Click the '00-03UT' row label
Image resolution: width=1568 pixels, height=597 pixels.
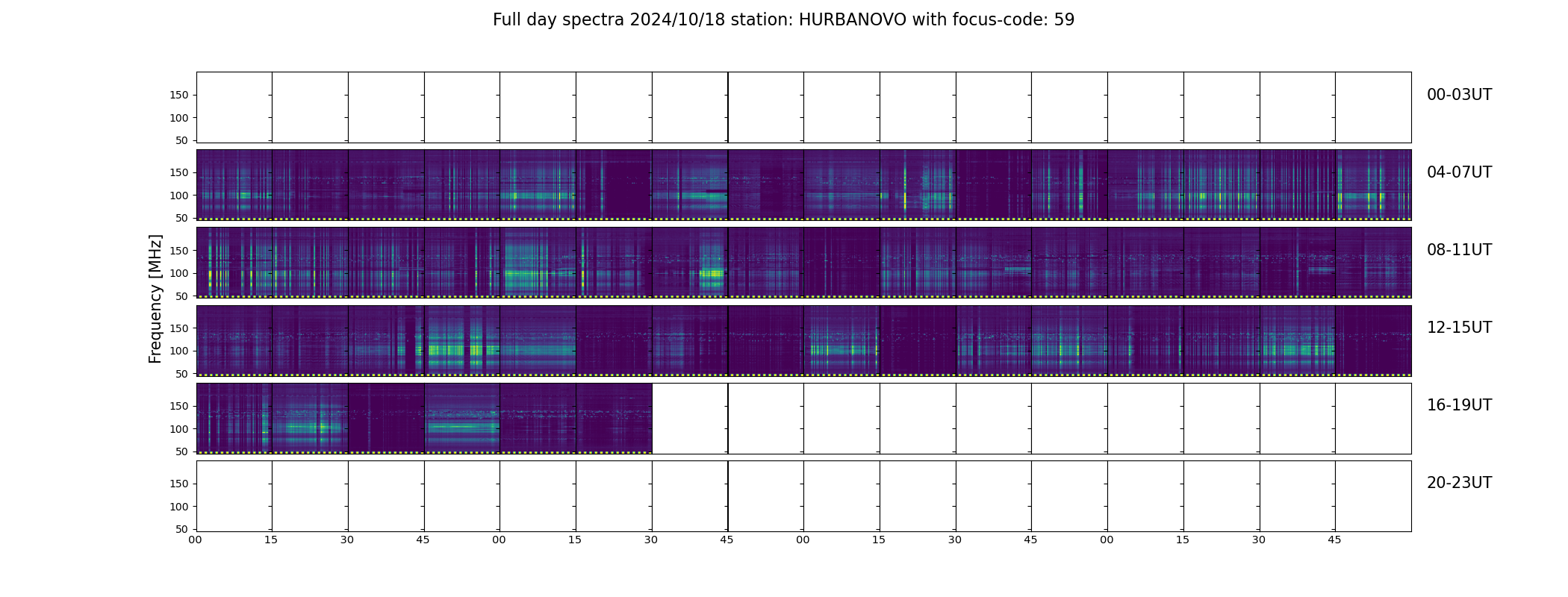(x=1459, y=95)
